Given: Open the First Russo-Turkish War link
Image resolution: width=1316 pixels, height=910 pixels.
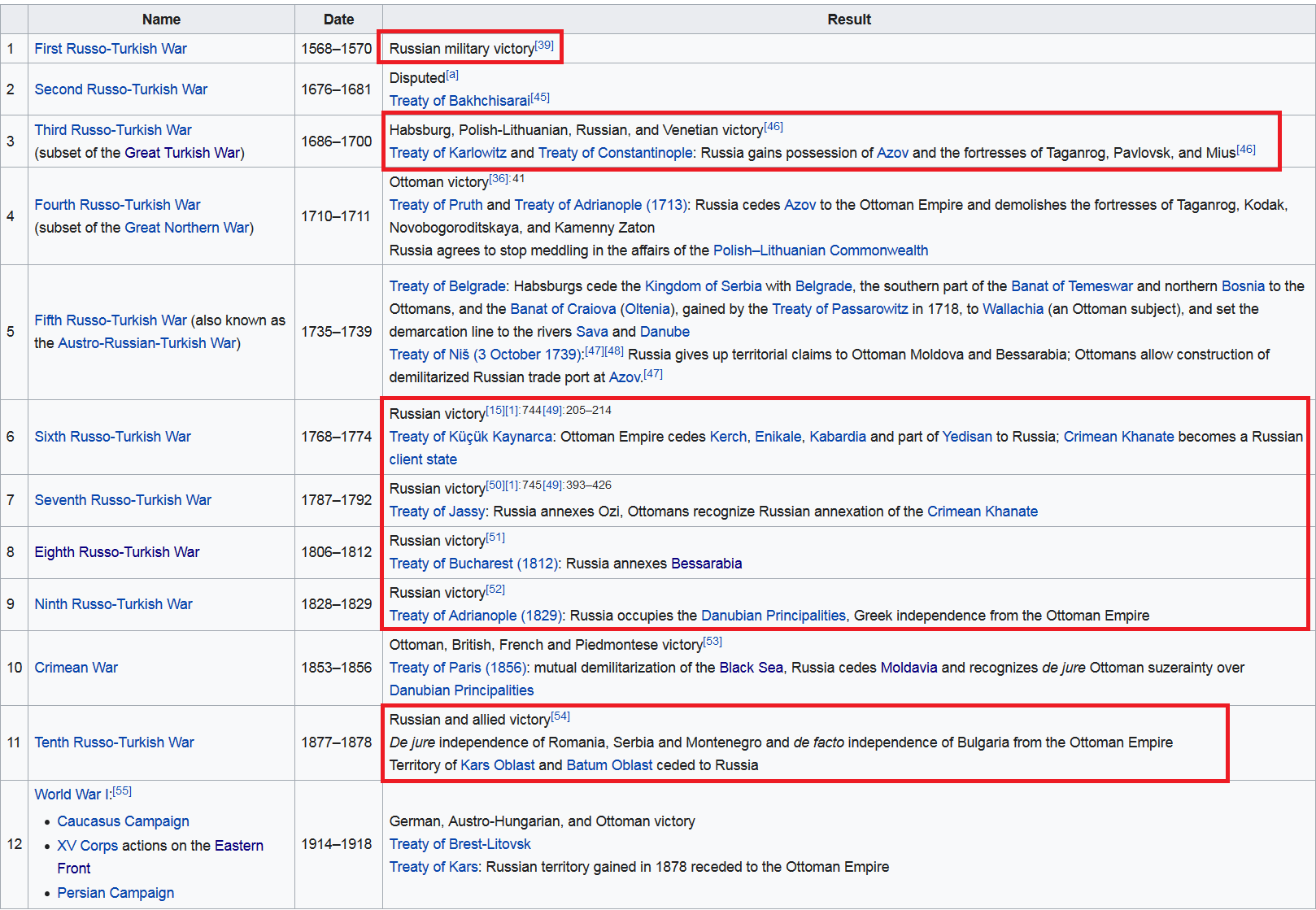Looking at the screenshot, I should [111, 49].
